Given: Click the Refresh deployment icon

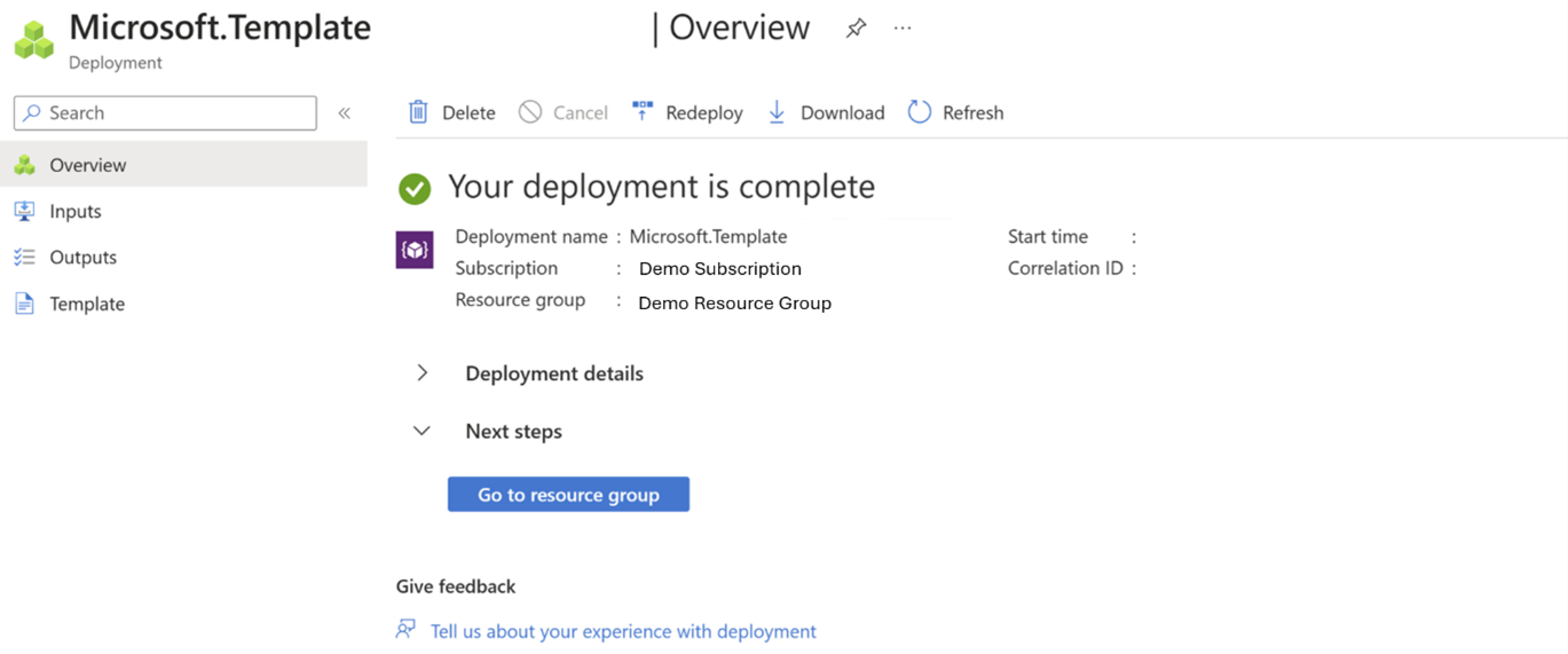Looking at the screenshot, I should (x=920, y=112).
